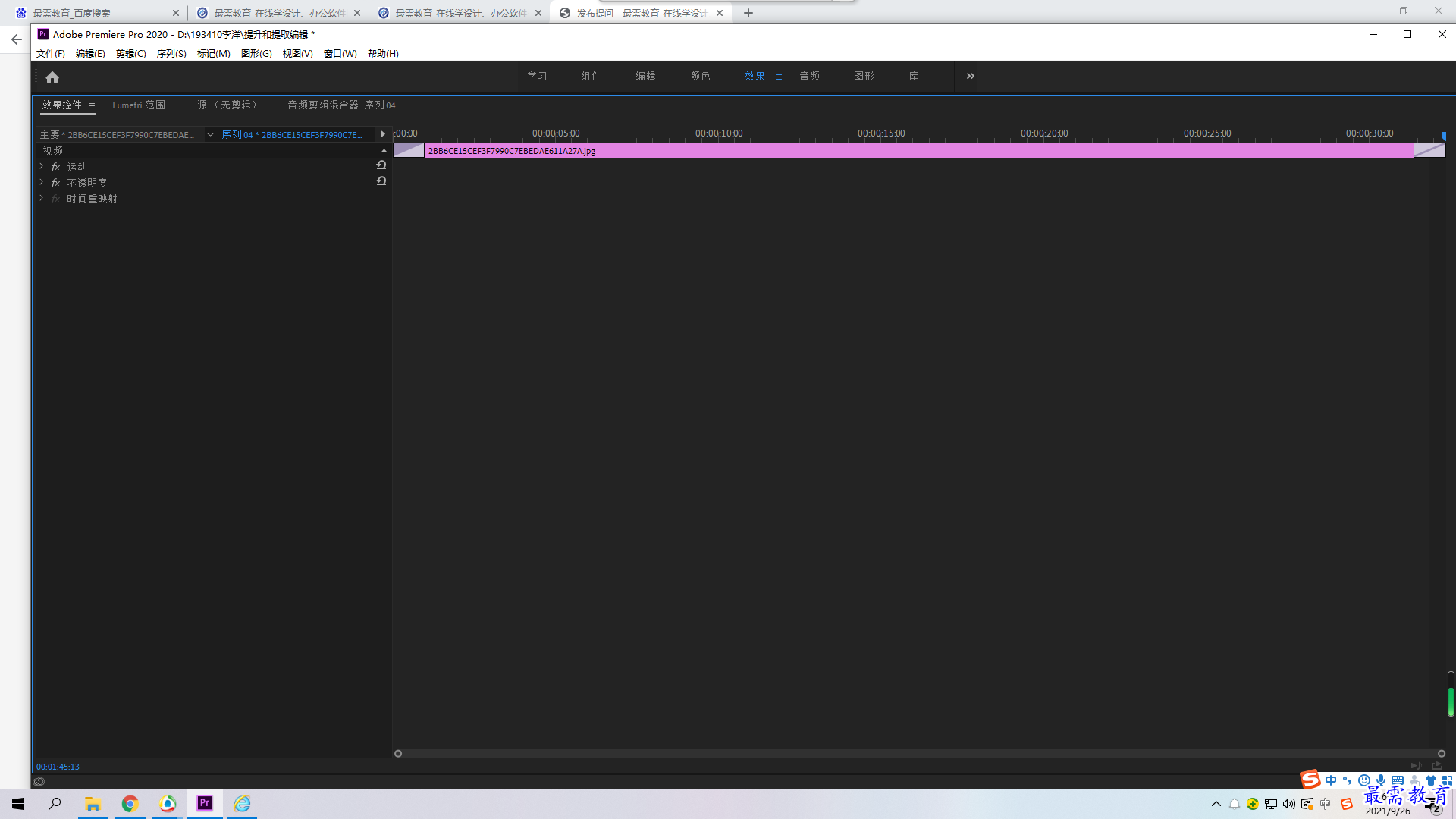
Task: Open the Lumetri 范围 panel tab
Action: pos(139,105)
